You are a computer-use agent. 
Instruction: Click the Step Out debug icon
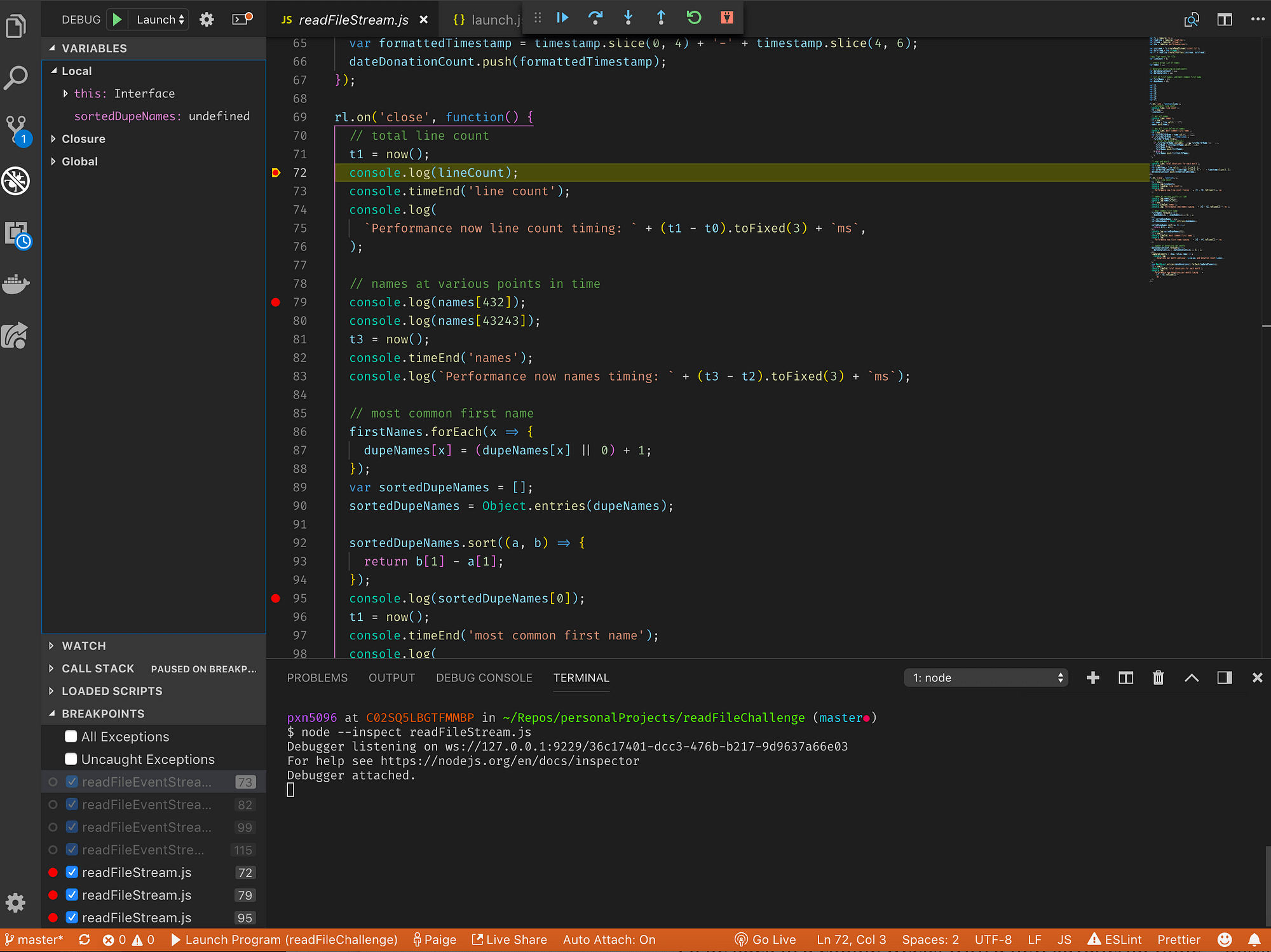tap(660, 18)
